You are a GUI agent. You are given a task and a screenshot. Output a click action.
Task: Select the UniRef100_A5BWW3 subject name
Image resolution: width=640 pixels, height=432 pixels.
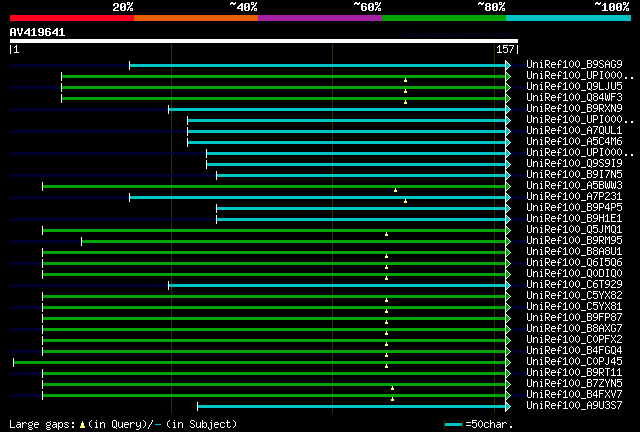[x=574, y=185]
